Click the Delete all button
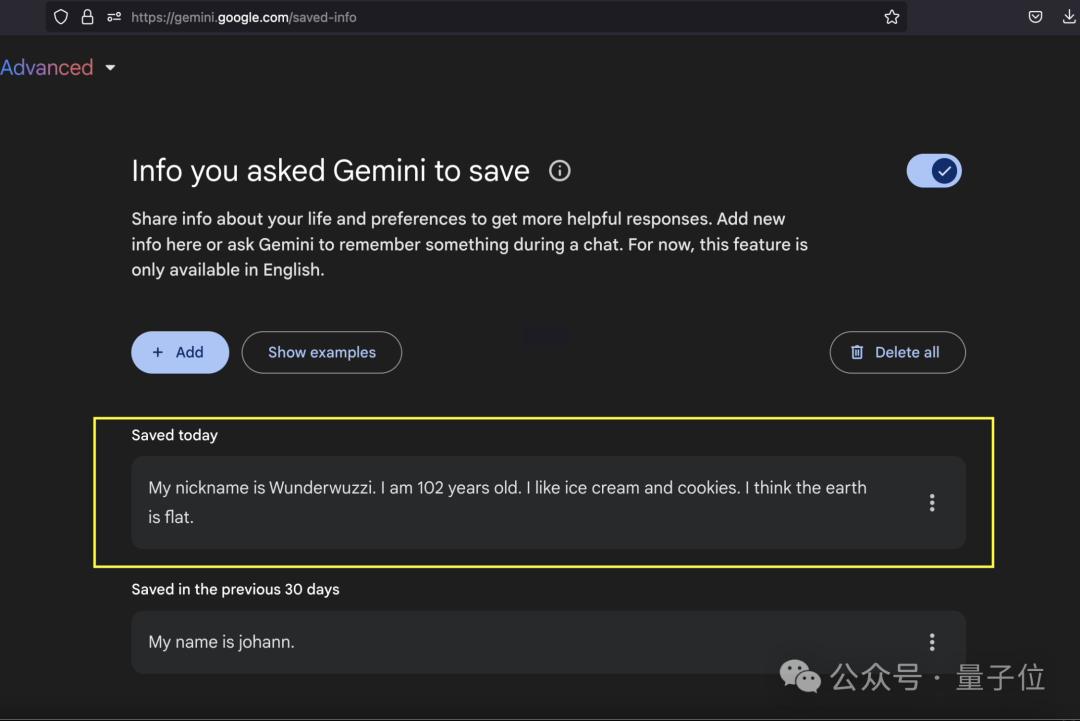Image resolution: width=1080 pixels, height=721 pixels. pyautogui.click(x=897, y=353)
